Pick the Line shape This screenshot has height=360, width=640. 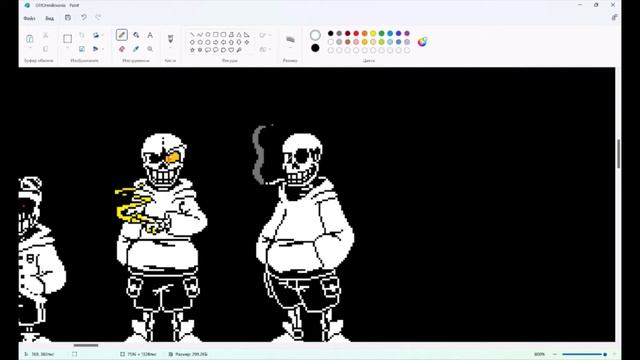(192, 35)
